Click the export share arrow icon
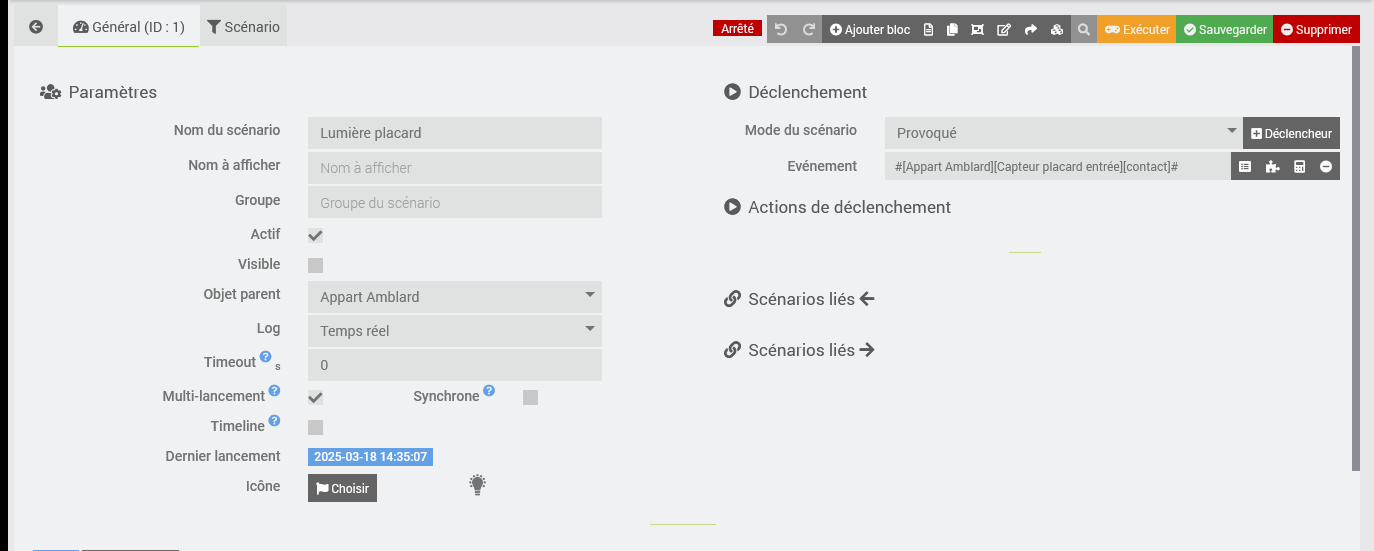Screen dimensions: 1374x551 (1030, 30)
